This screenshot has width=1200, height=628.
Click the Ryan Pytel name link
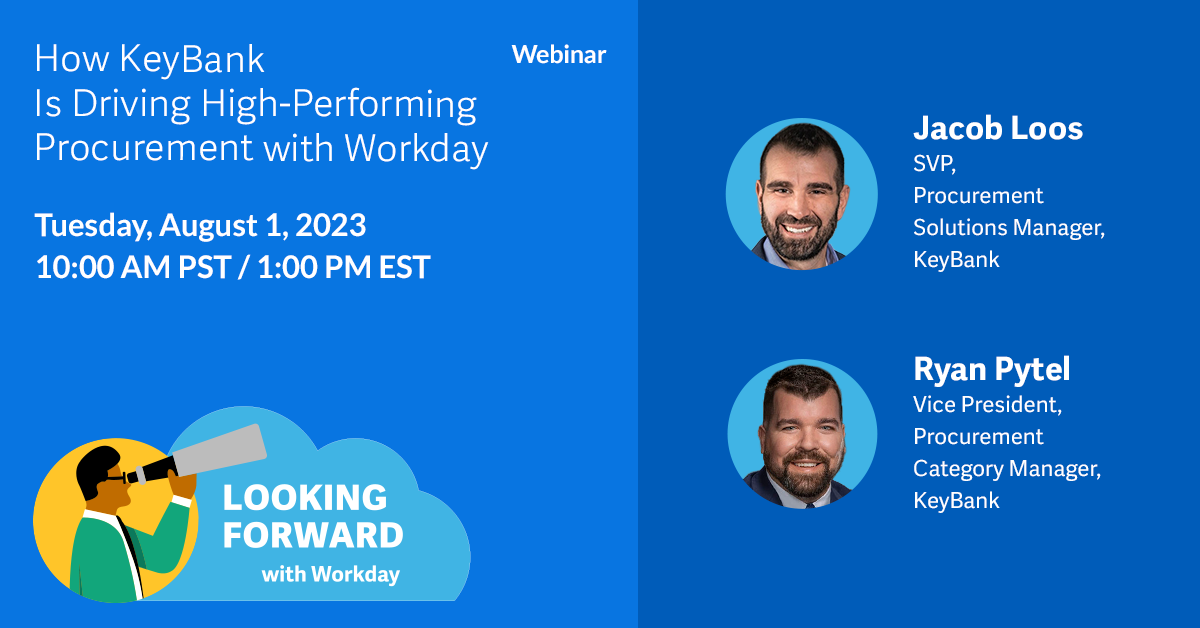[x=993, y=369]
